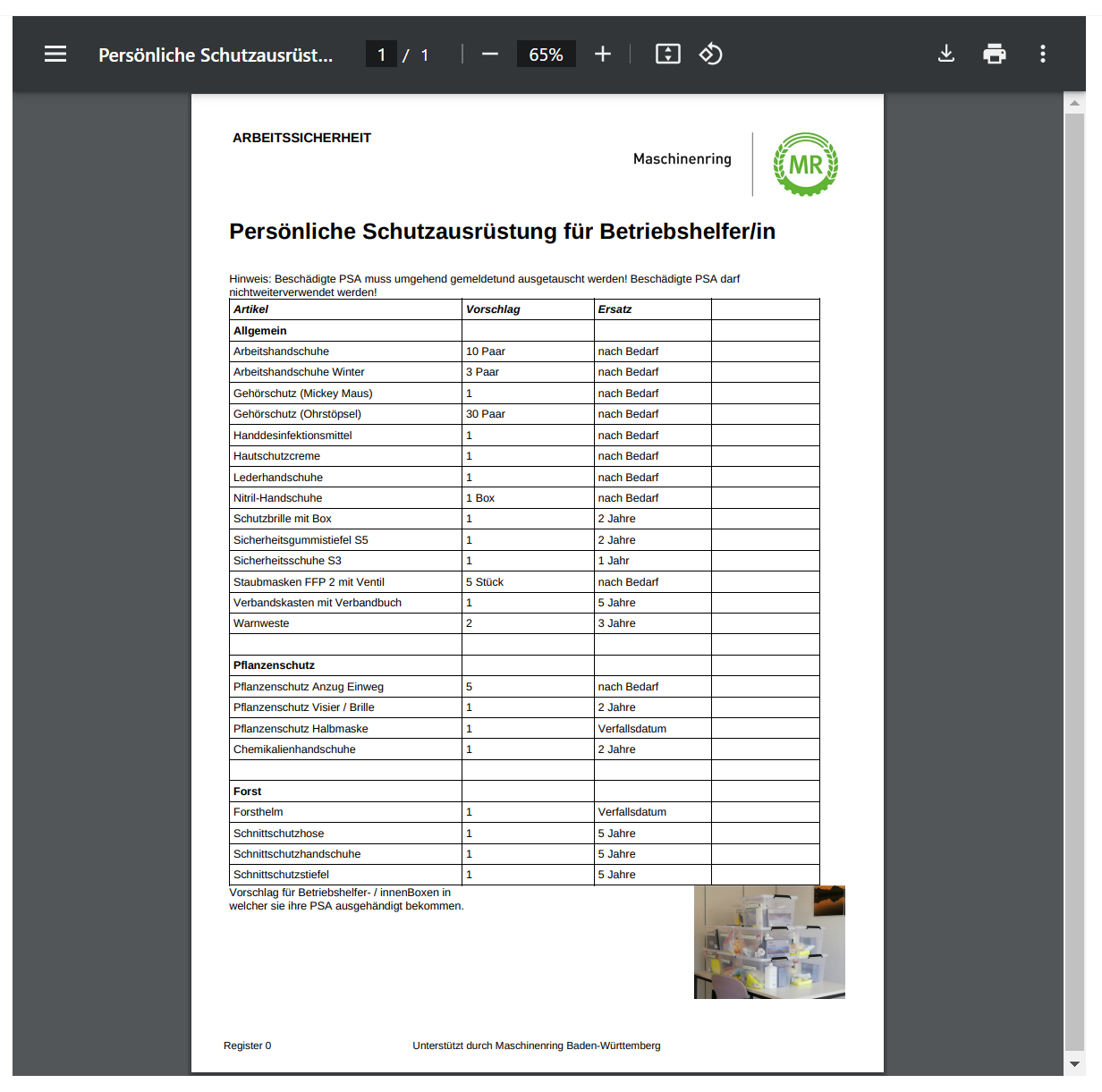Click the 'Forsthelm' table row
Viewport: 1102px width, 1092px height.
click(x=259, y=812)
